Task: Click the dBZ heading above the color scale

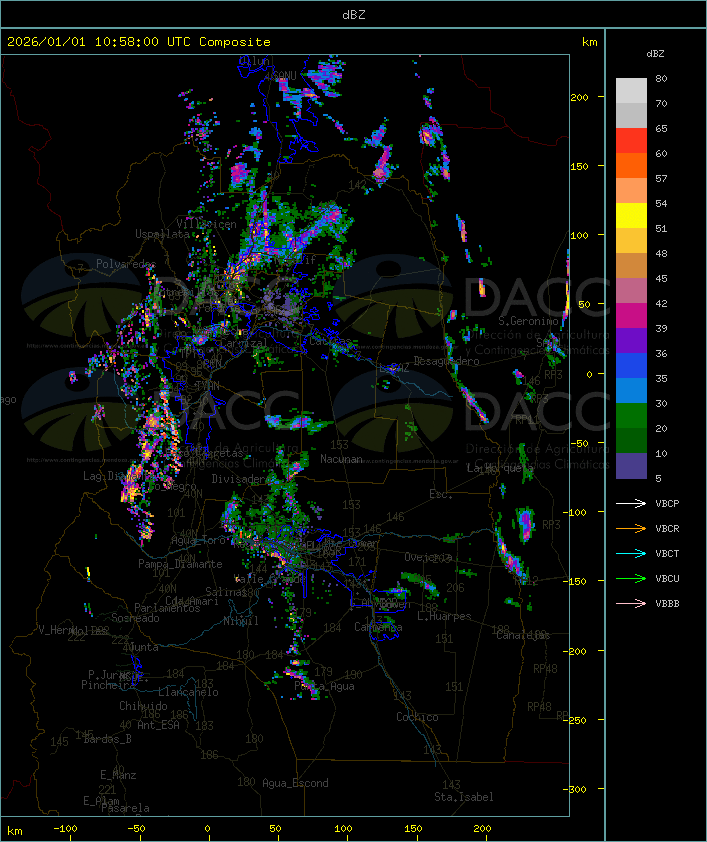Action: (655, 54)
